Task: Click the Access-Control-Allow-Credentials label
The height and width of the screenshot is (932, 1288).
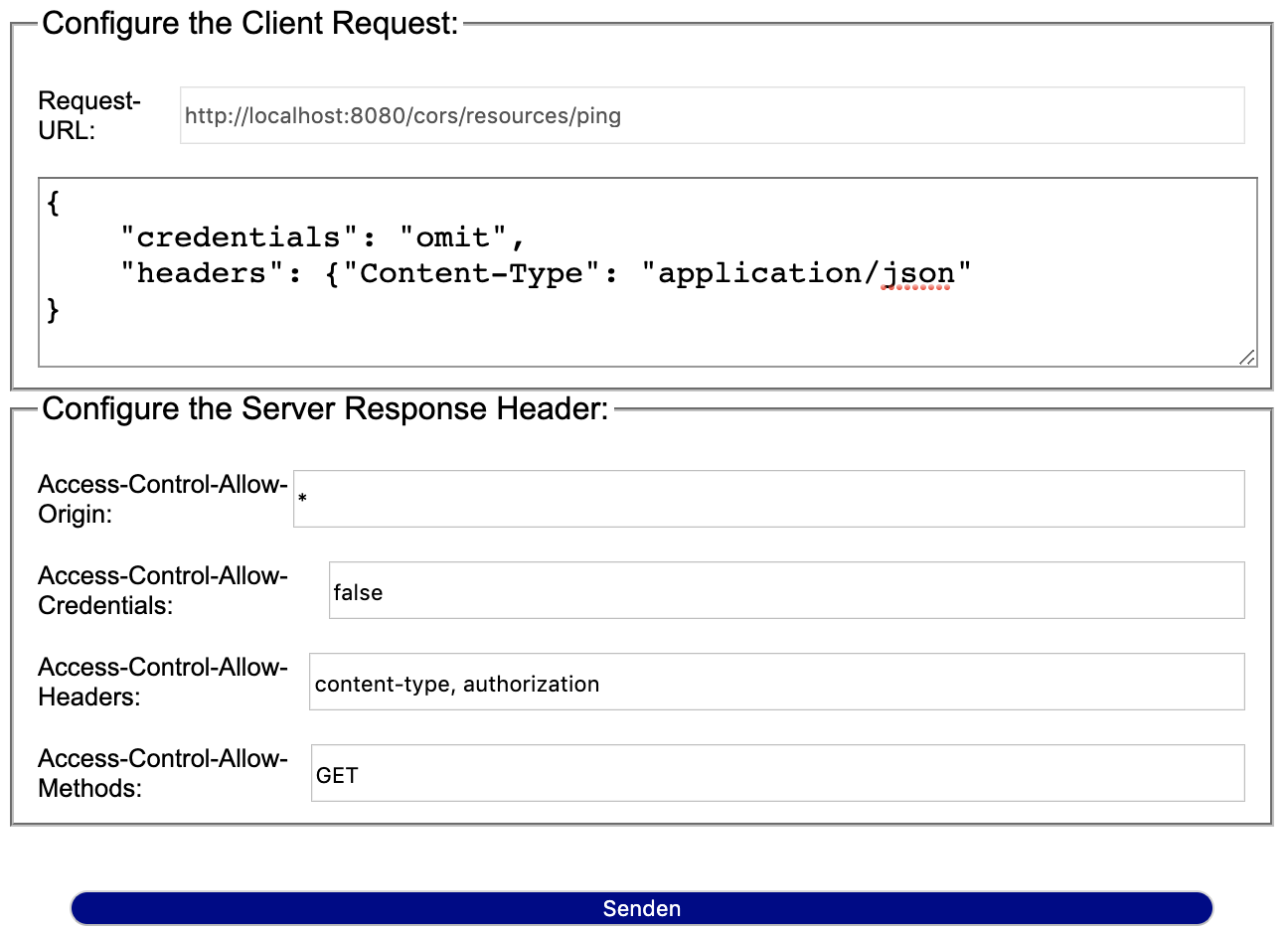Action: pyautogui.click(x=162, y=590)
